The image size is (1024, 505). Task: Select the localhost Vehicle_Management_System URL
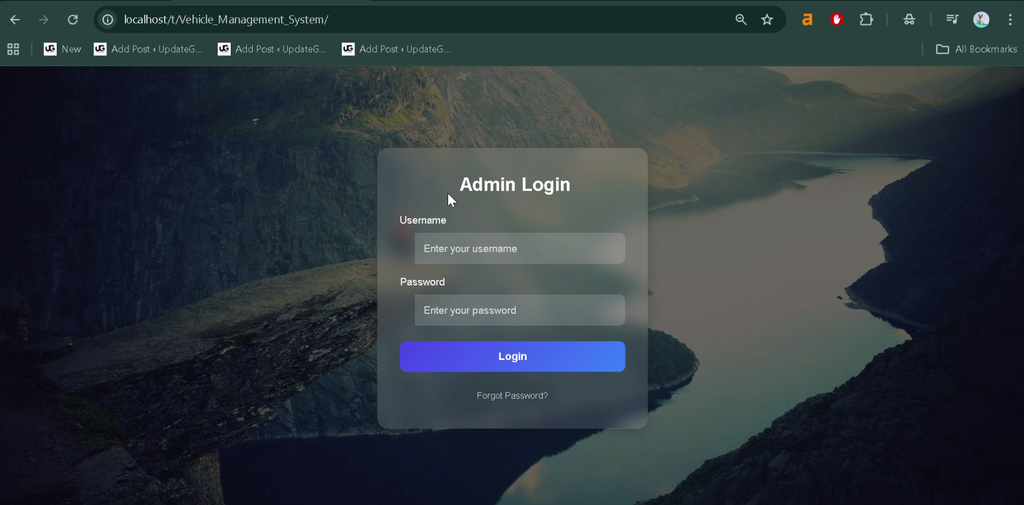(226, 20)
